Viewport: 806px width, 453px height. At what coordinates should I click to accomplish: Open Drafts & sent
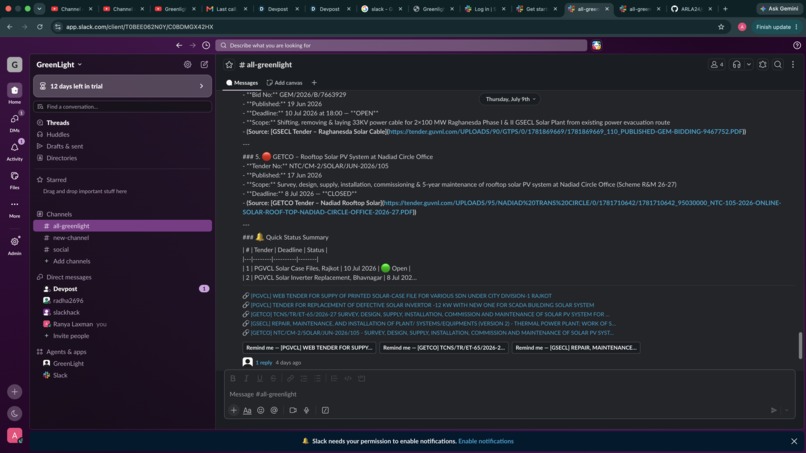[x=64, y=146]
